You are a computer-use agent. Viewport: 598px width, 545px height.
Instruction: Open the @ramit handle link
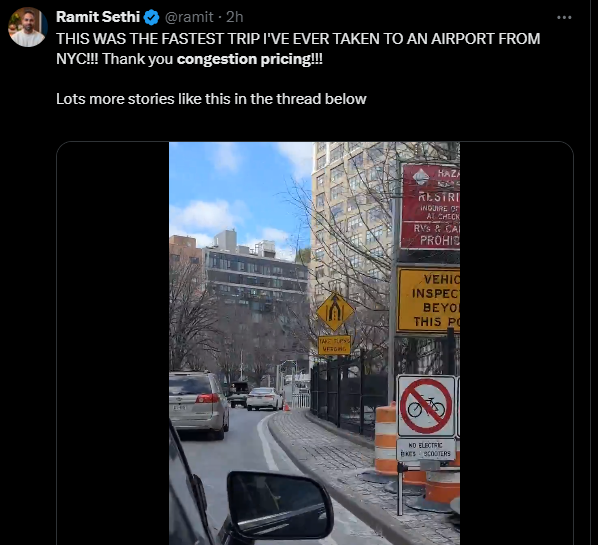tap(189, 17)
